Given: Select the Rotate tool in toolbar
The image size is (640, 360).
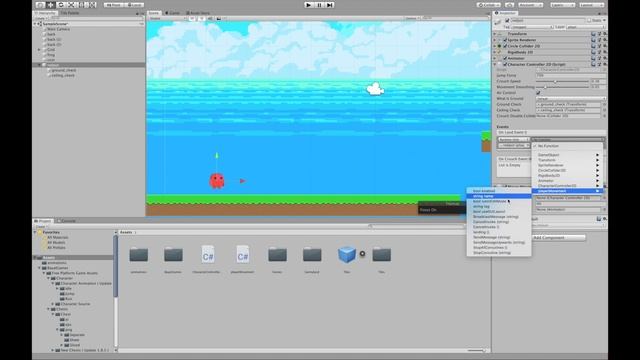Looking at the screenshot, I should pos(61,5).
